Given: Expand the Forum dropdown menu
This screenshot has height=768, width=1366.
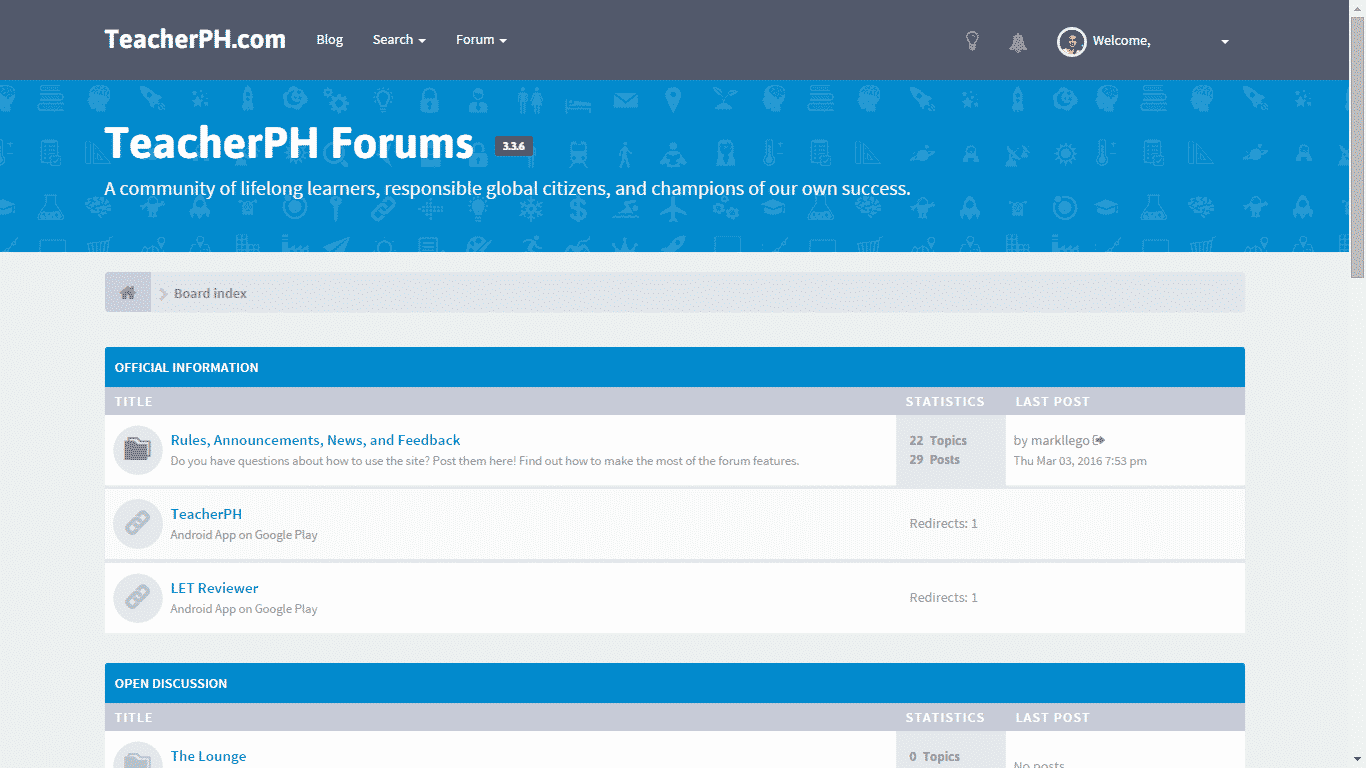Looking at the screenshot, I should (x=481, y=40).
